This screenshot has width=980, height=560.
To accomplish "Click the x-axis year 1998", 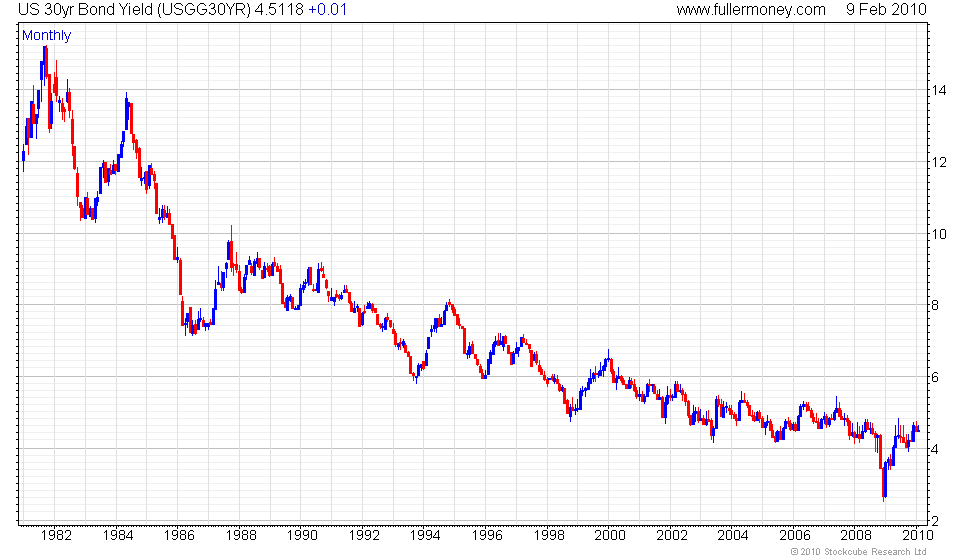I will coord(549,535).
